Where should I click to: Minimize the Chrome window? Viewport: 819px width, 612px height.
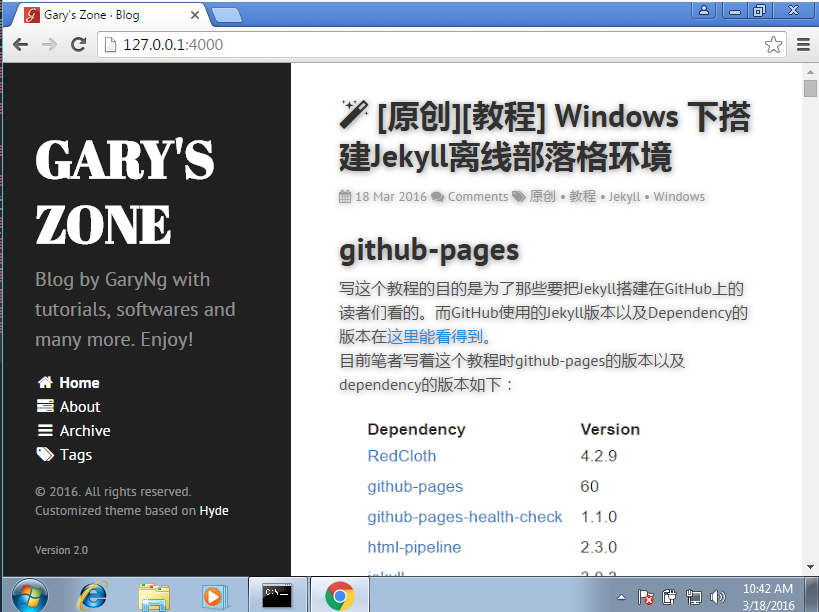click(735, 10)
